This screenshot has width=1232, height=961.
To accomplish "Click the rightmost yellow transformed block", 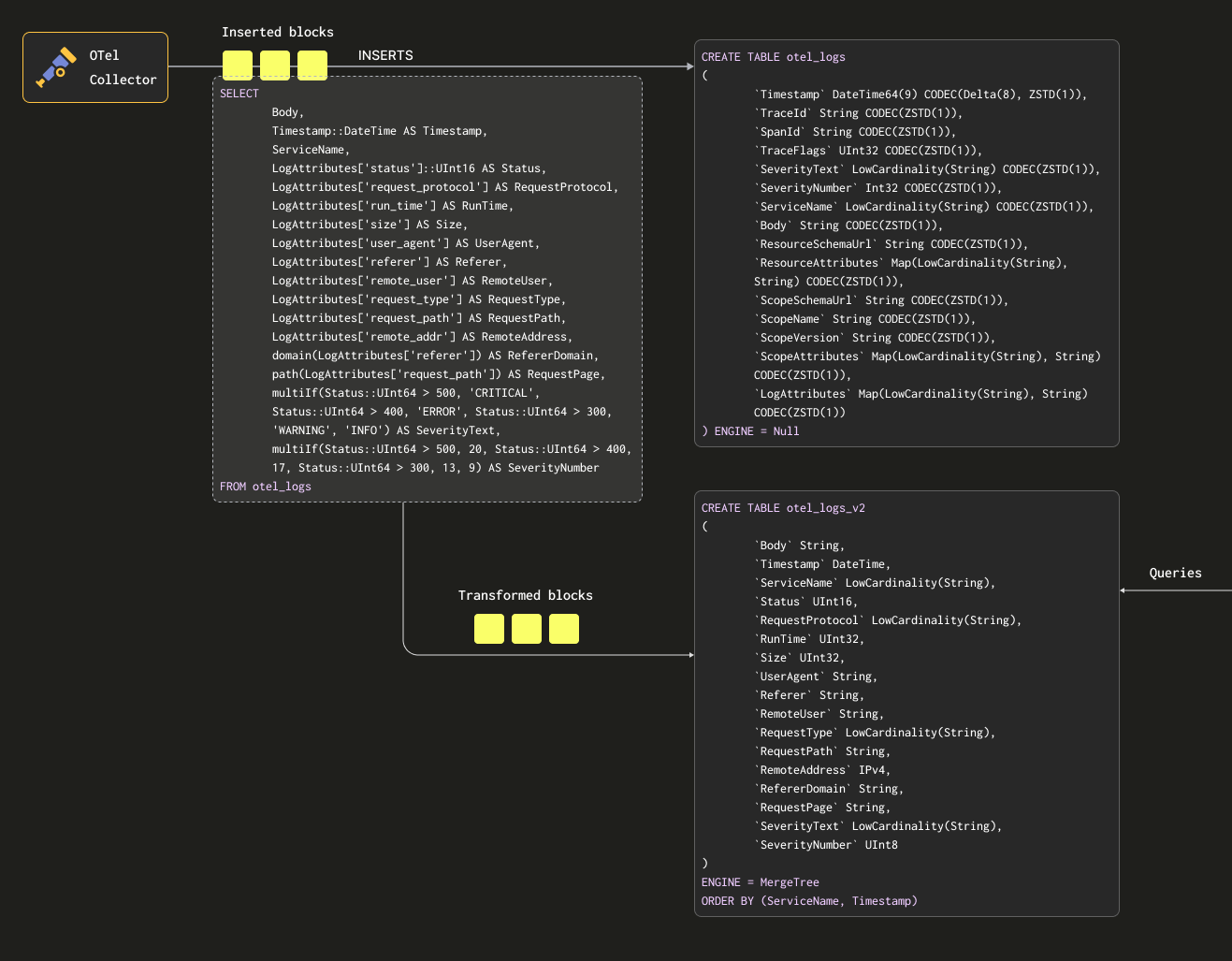I will pyautogui.click(x=564, y=629).
